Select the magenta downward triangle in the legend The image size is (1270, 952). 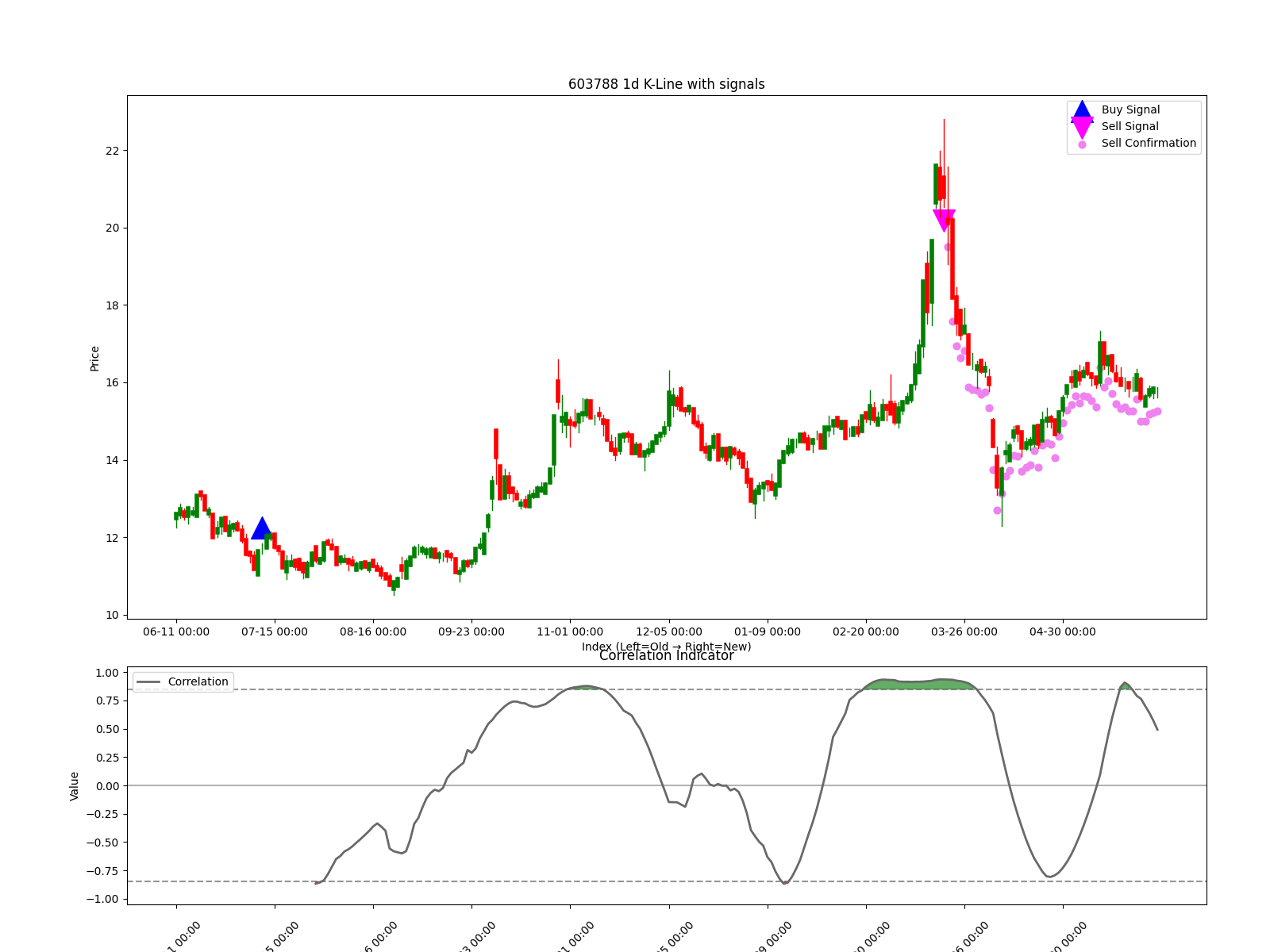[1082, 128]
